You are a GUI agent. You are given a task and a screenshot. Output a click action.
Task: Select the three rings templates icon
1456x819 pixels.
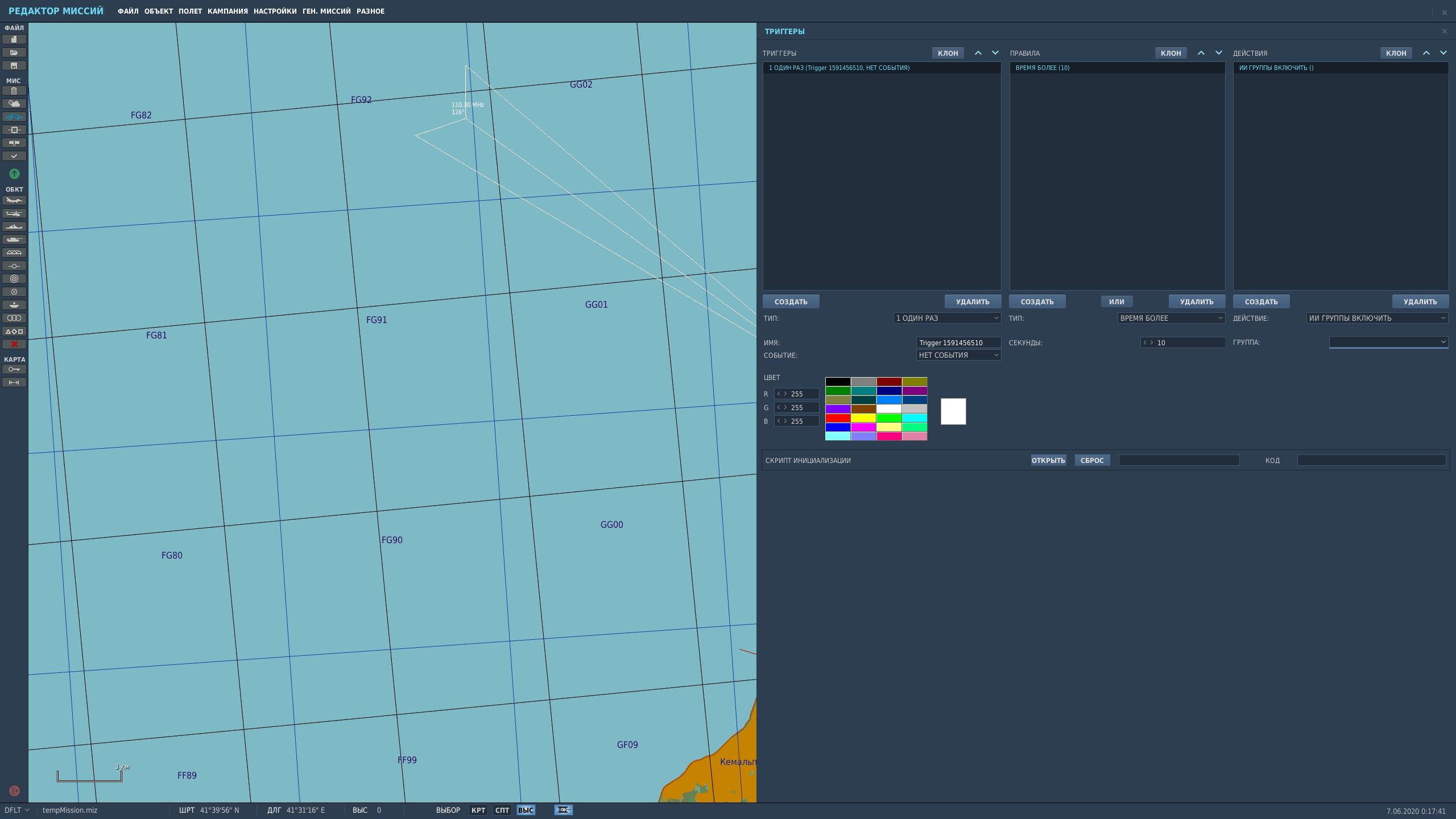click(x=14, y=318)
